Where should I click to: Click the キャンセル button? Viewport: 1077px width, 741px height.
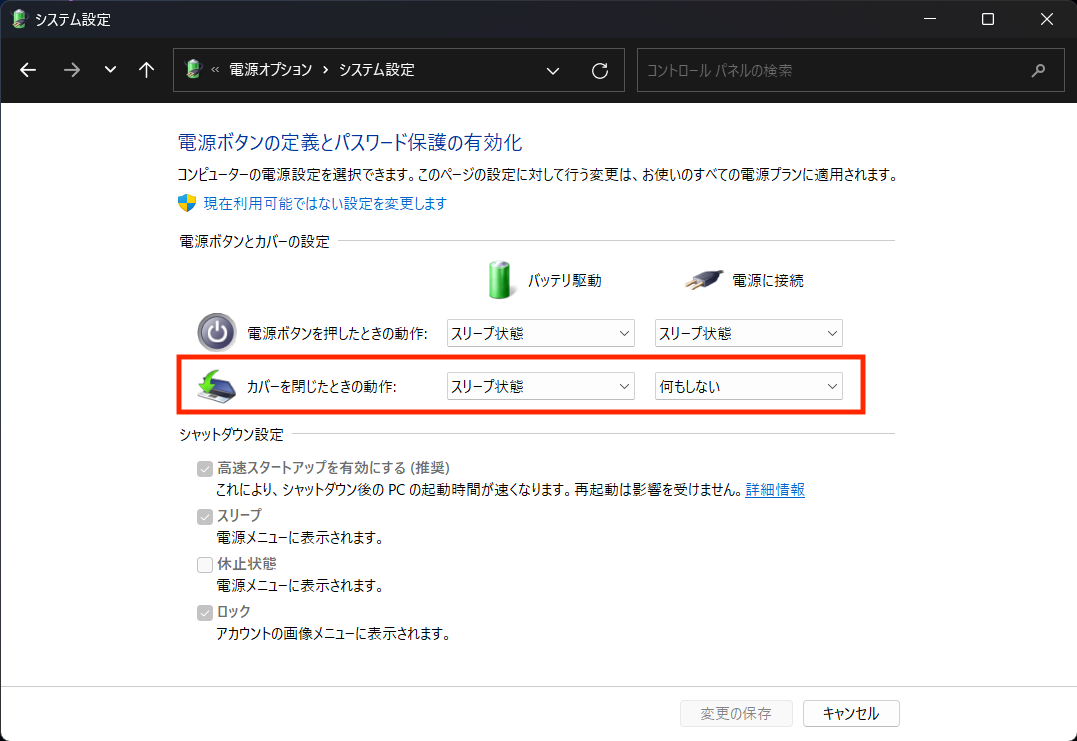tap(850, 713)
